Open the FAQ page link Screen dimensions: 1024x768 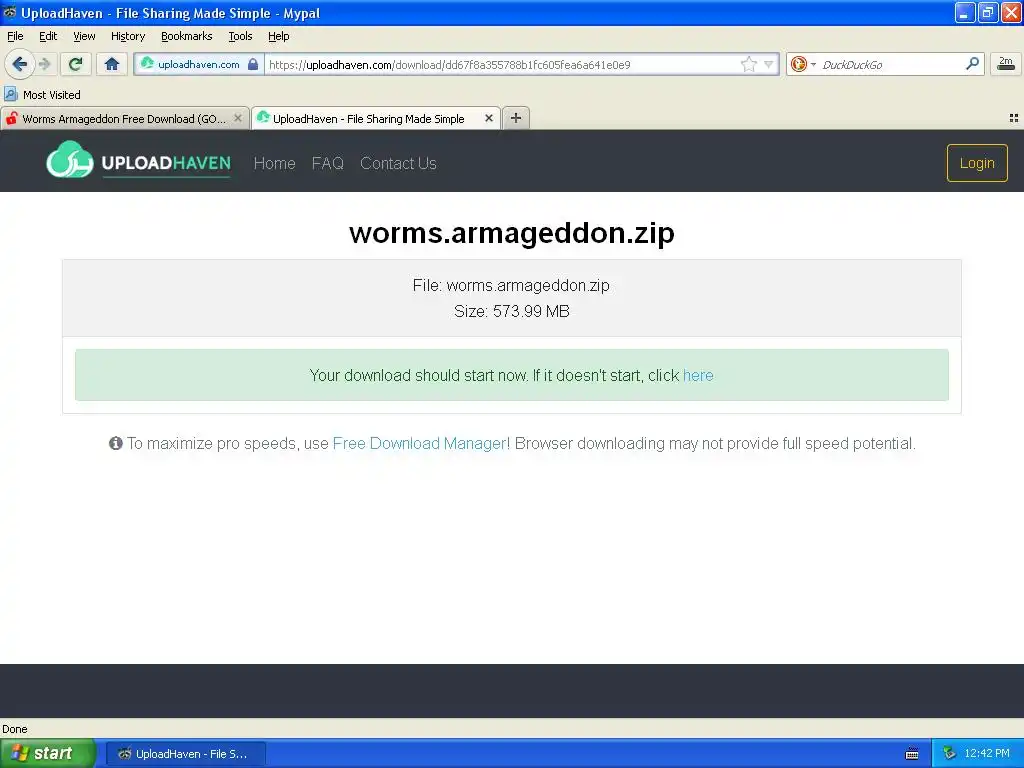pyautogui.click(x=328, y=163)
